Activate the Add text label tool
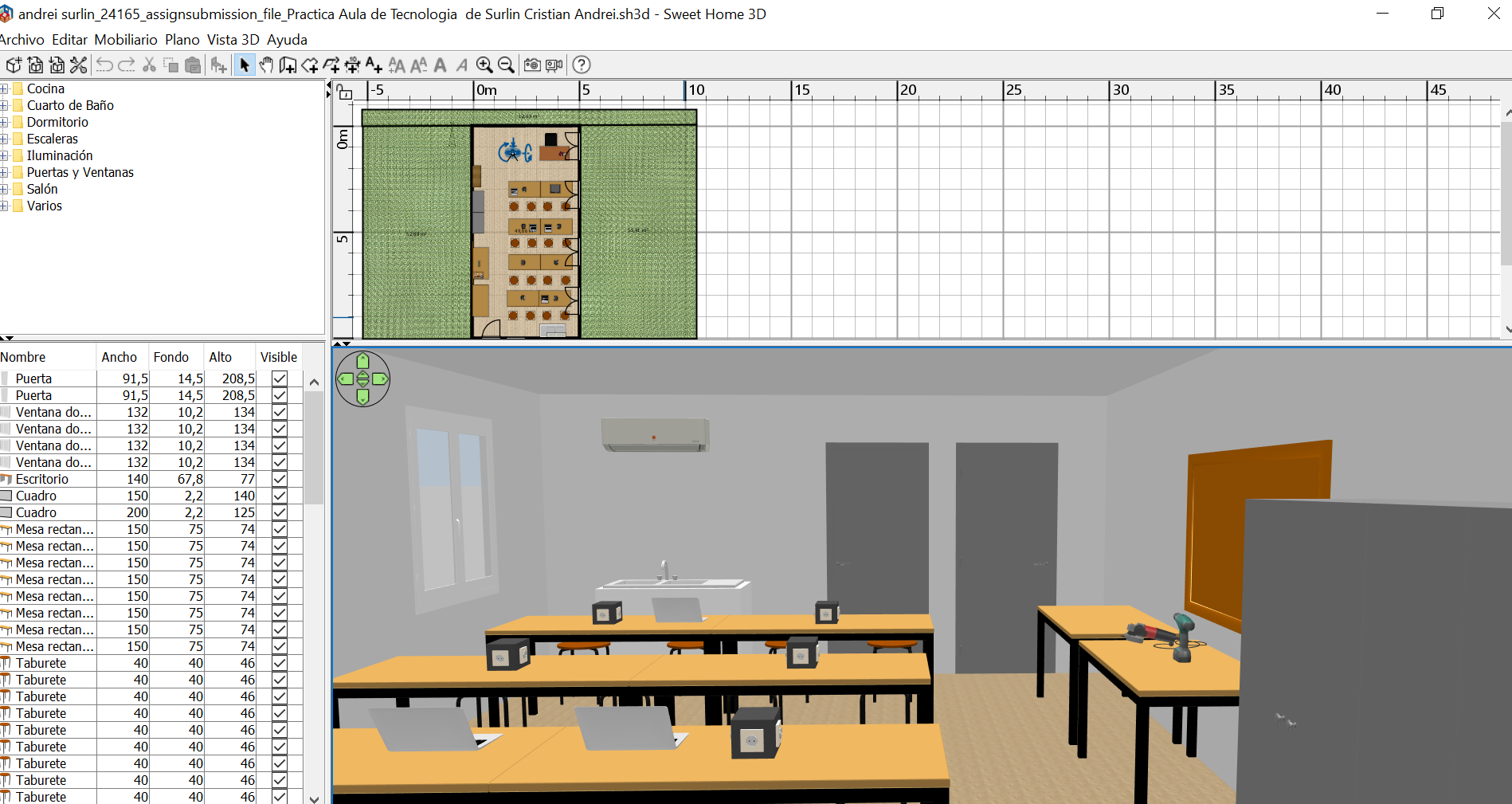 tap(374, 65)
